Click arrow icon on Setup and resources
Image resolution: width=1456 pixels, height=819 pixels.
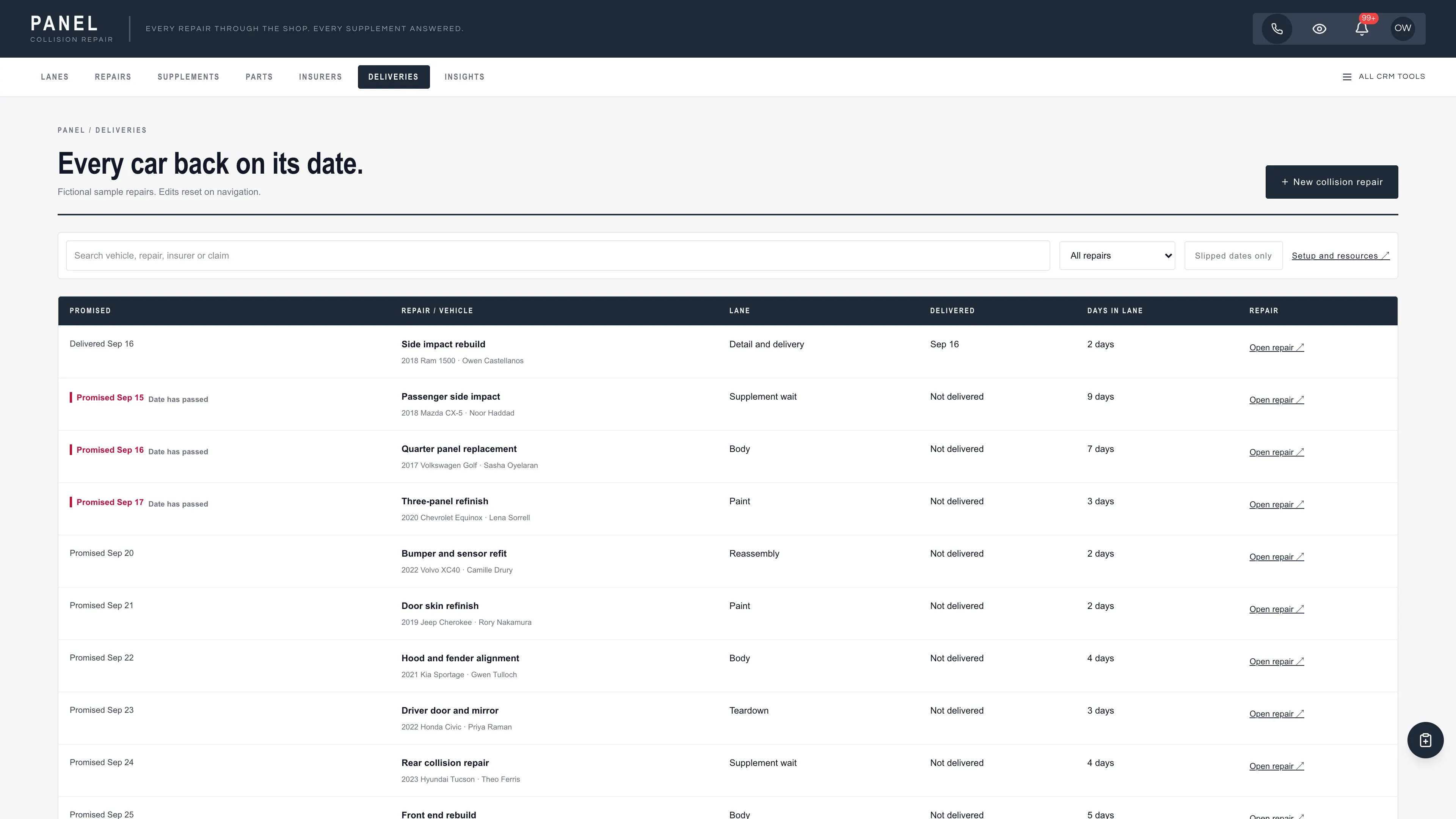pos(1385,256)
